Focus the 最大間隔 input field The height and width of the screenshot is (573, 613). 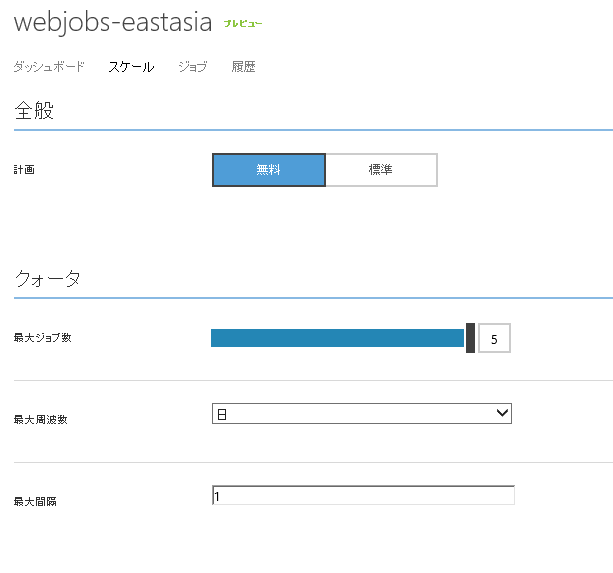363,495
